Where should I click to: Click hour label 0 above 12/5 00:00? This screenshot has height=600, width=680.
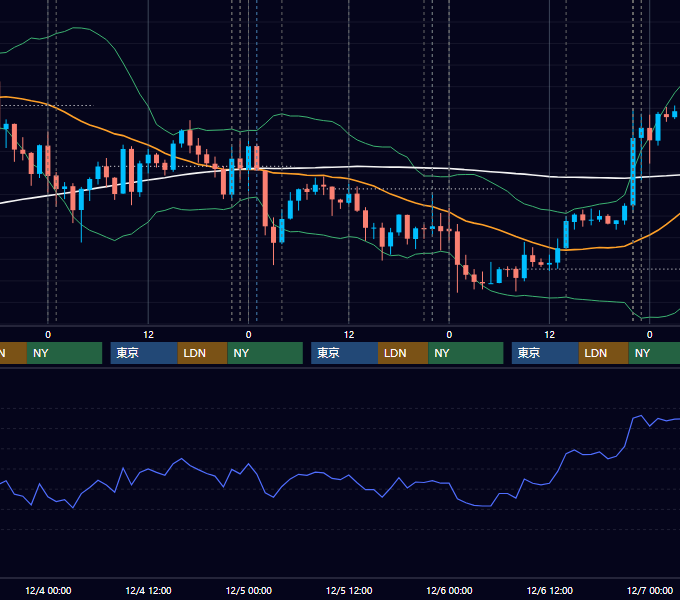248,335
